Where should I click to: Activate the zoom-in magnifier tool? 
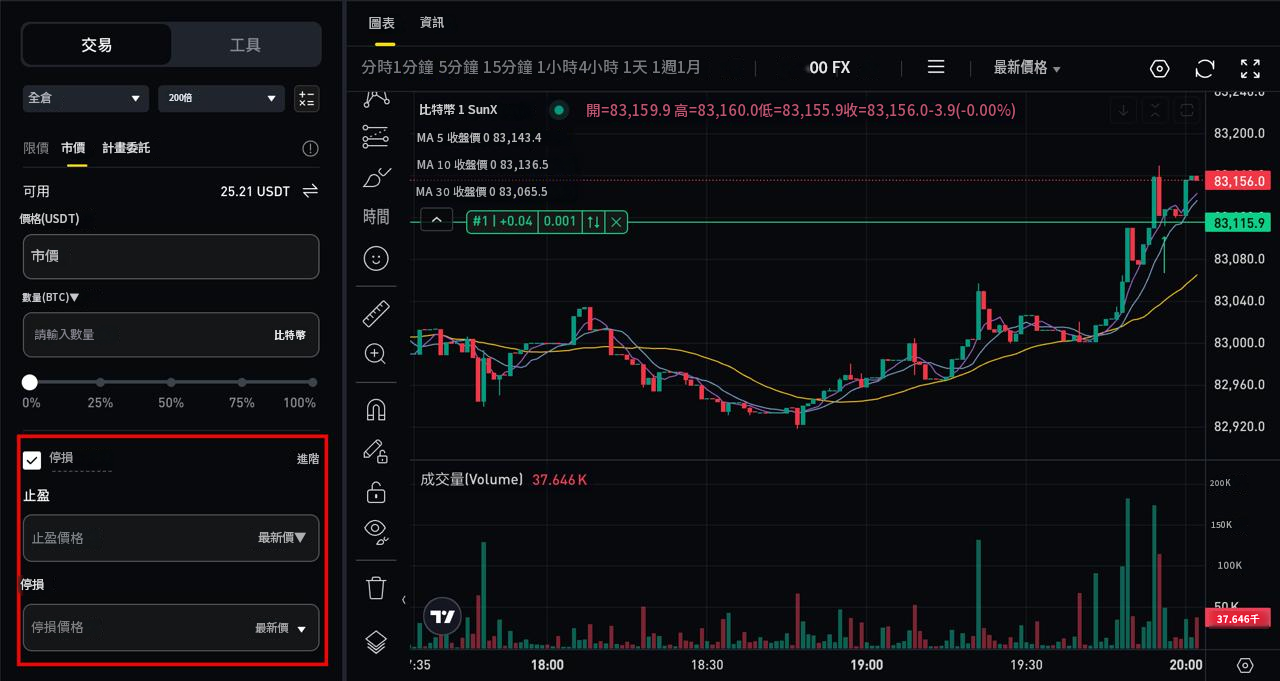376,353
